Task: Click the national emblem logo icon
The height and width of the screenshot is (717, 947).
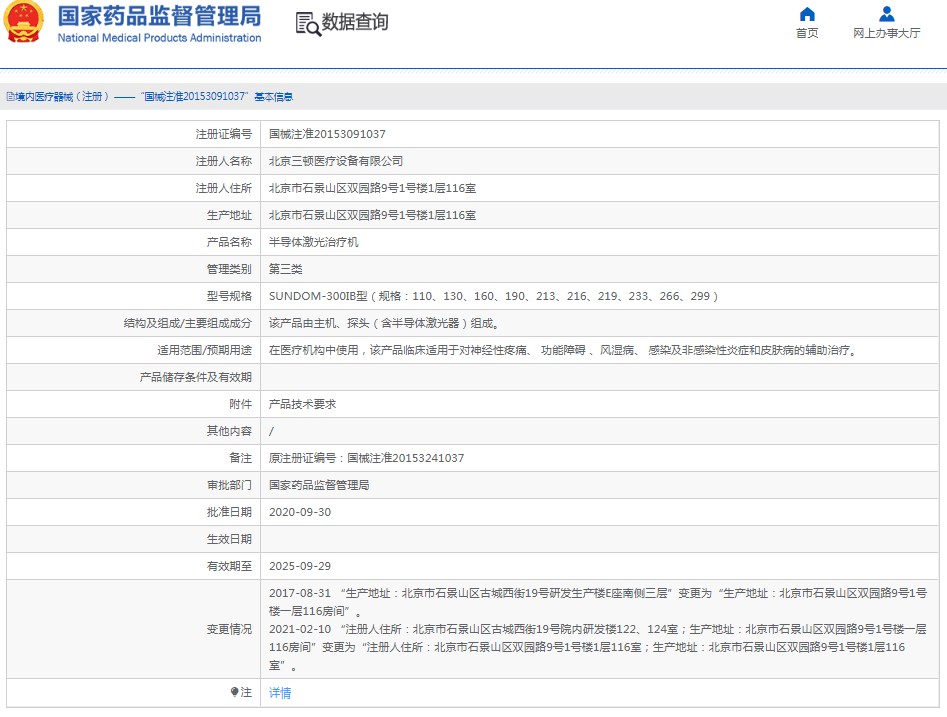Action: click(24, 22)
